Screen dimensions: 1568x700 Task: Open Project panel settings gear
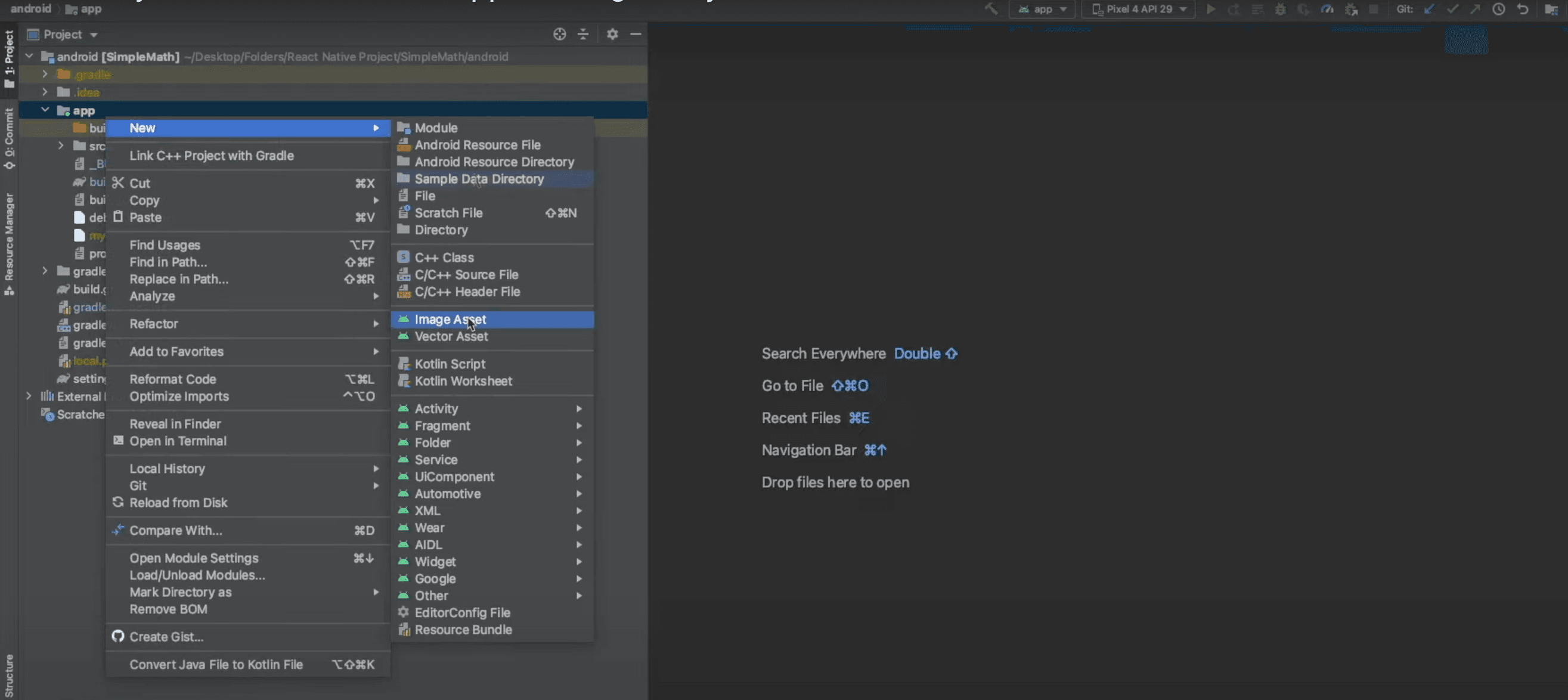[x=612, y=34]
